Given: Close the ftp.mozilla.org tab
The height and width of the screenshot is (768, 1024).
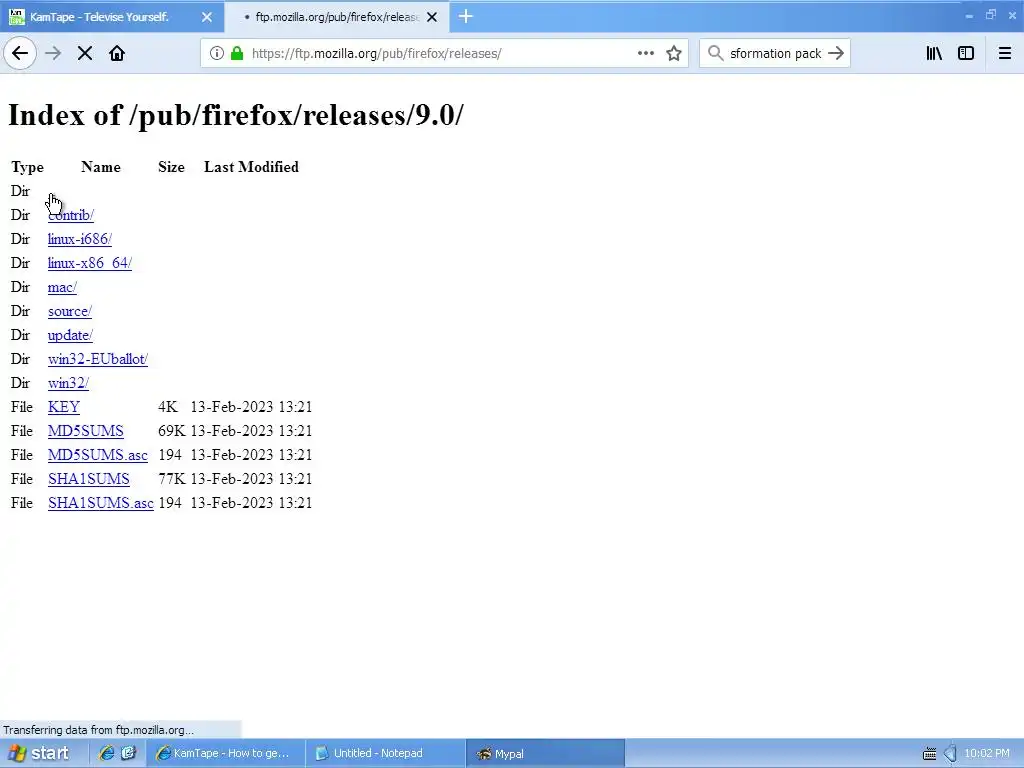Looking at the screenshot, I should (432, 18).
